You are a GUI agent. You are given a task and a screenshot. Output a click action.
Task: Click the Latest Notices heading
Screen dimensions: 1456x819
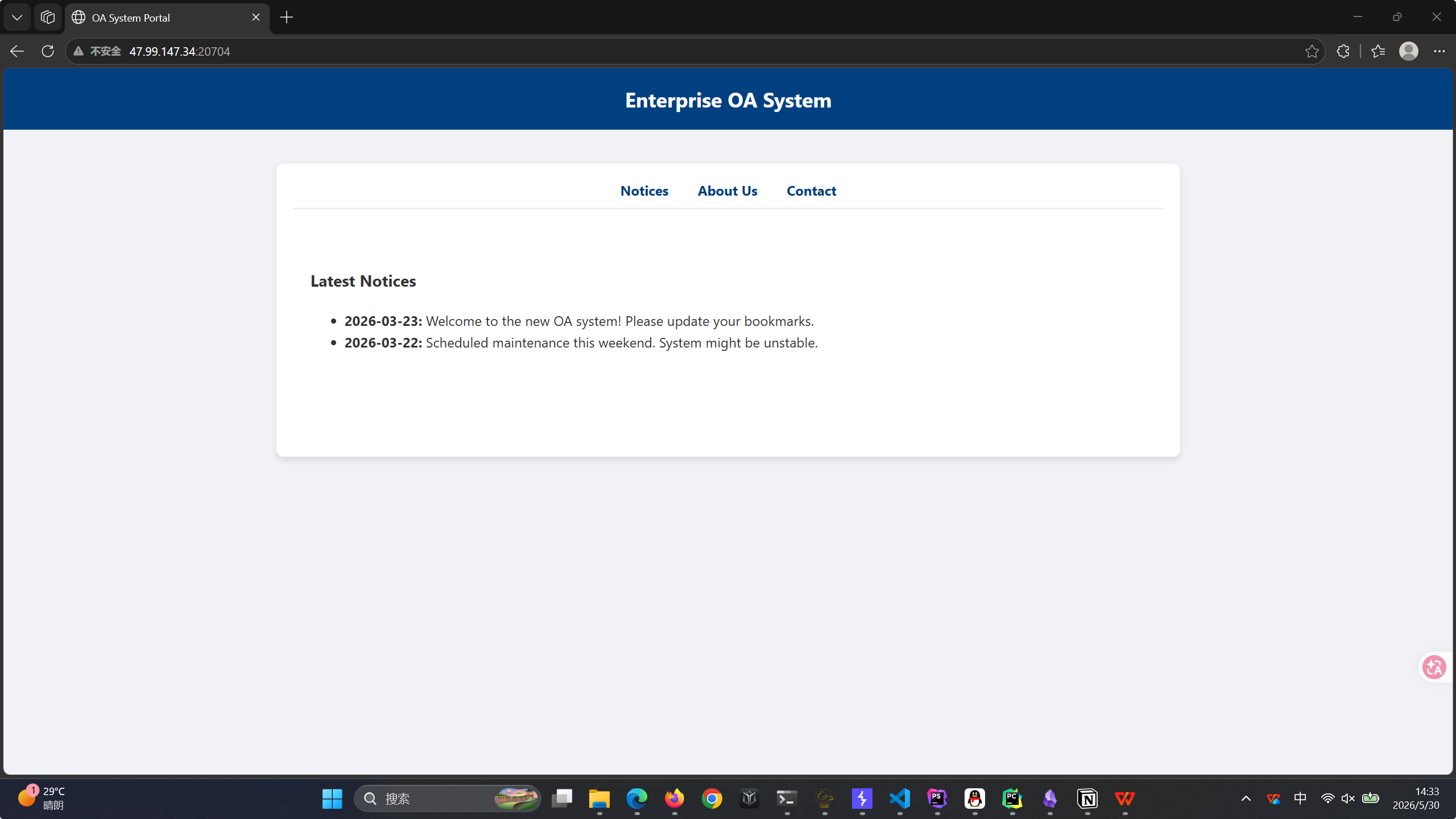(363, 281)
